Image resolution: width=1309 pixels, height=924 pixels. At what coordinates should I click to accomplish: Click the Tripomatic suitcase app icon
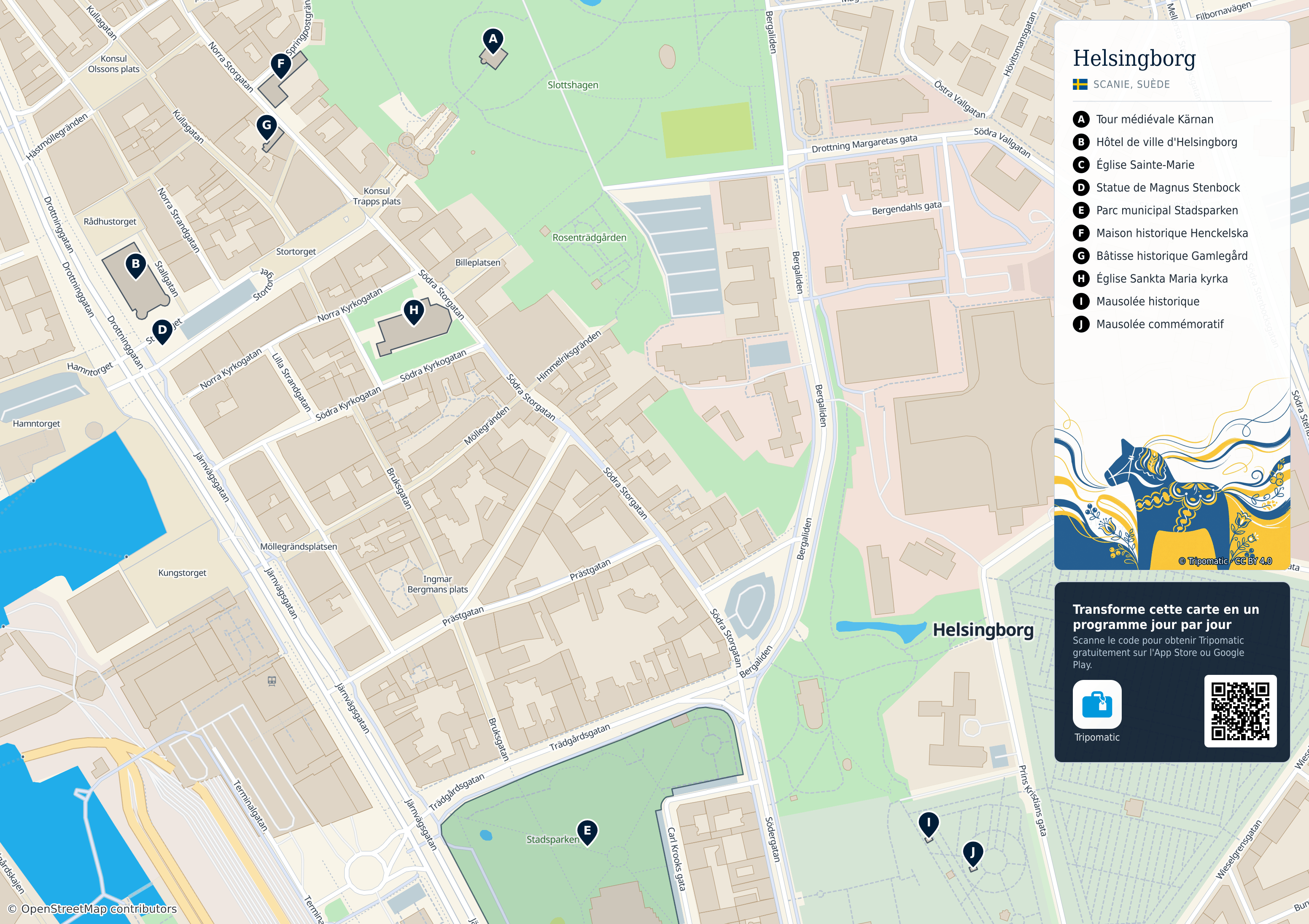[x=1097, y=704]
